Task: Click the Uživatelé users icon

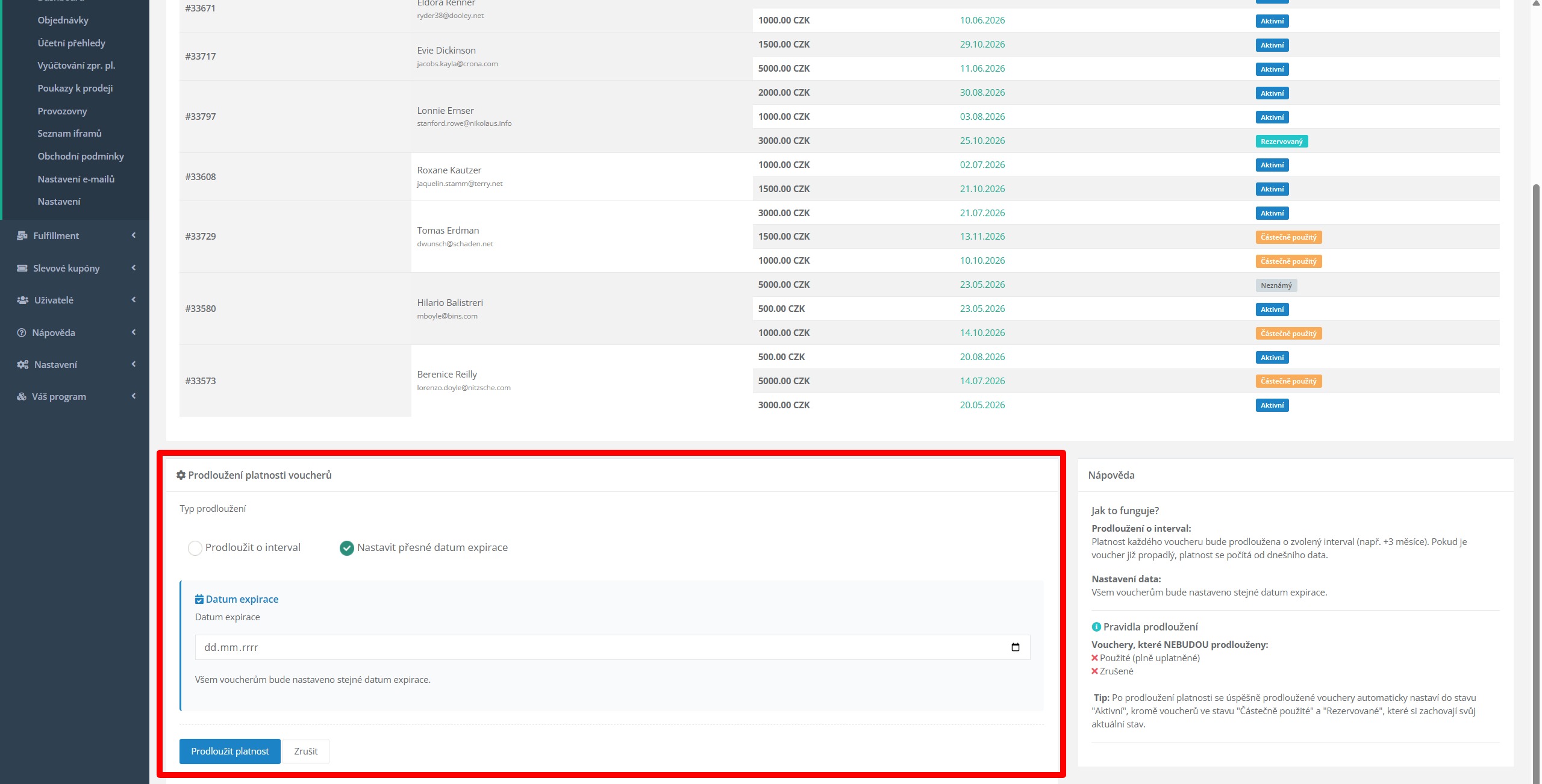Action: tap(23, 300)
